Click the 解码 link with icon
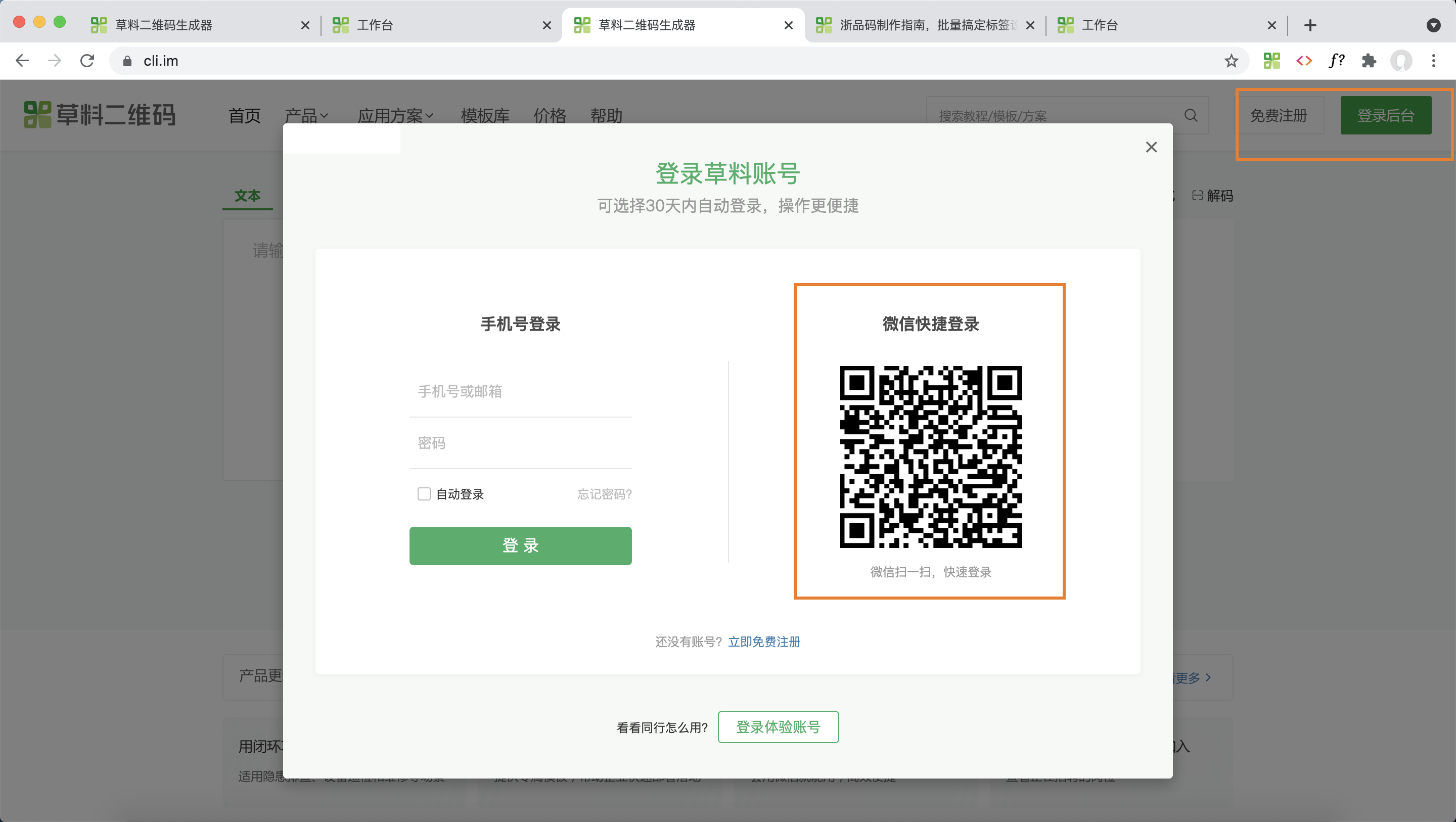Viewport: 1456px width, 822px height. pos(1212,196)
